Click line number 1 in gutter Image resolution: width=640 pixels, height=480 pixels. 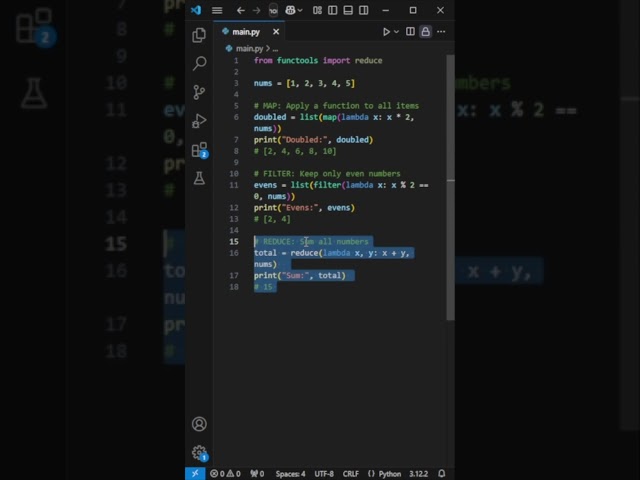click(236, 60)
